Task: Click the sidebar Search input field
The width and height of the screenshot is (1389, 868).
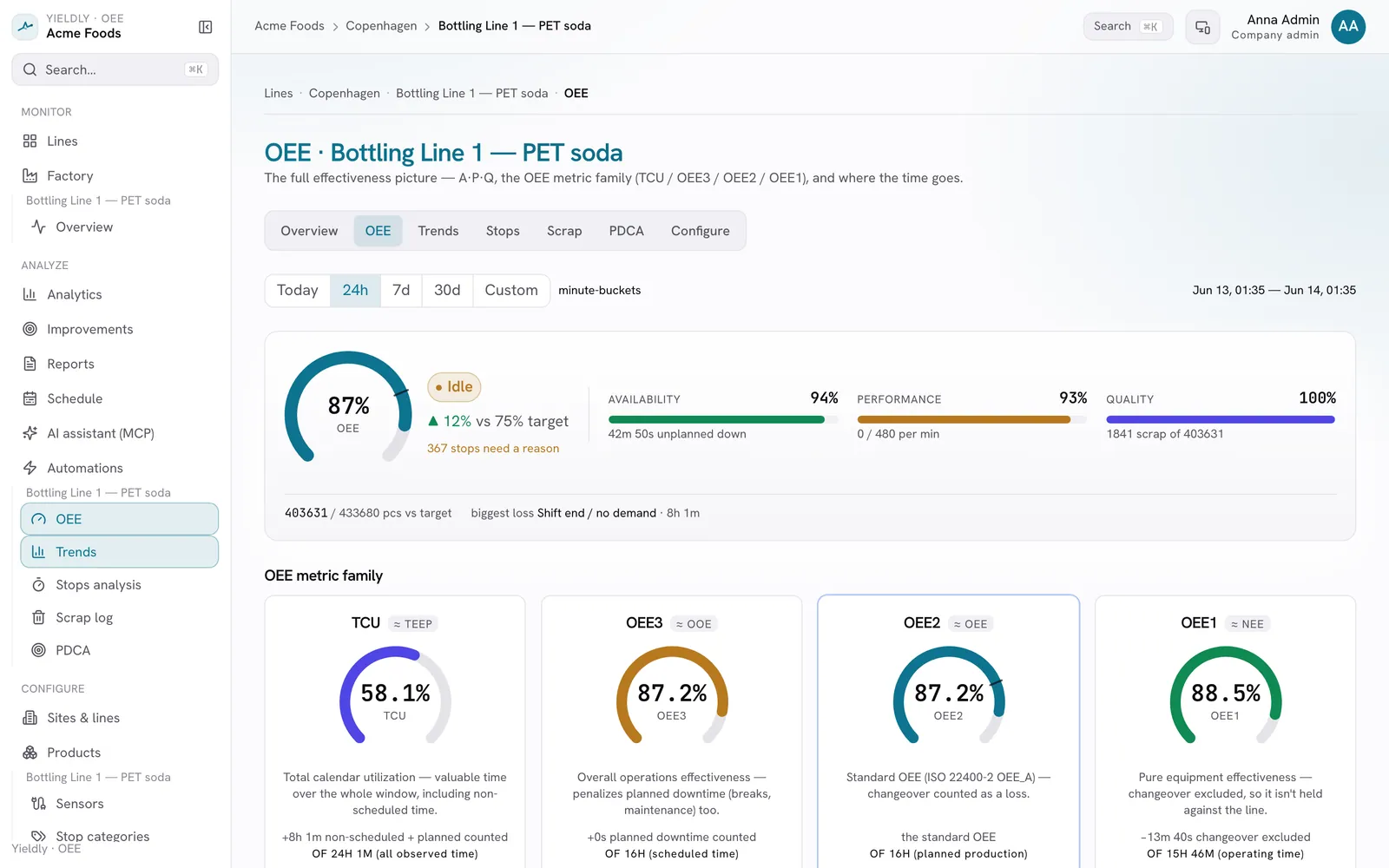Action: [115, 69]
